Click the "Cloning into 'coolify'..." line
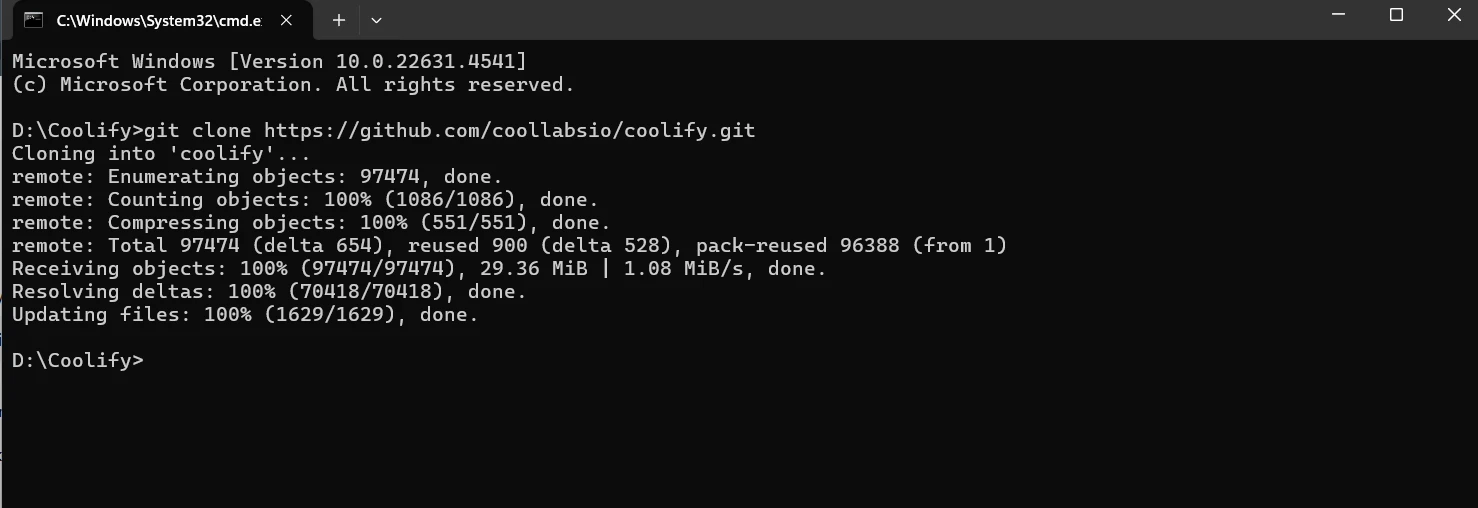 point(161,154)
